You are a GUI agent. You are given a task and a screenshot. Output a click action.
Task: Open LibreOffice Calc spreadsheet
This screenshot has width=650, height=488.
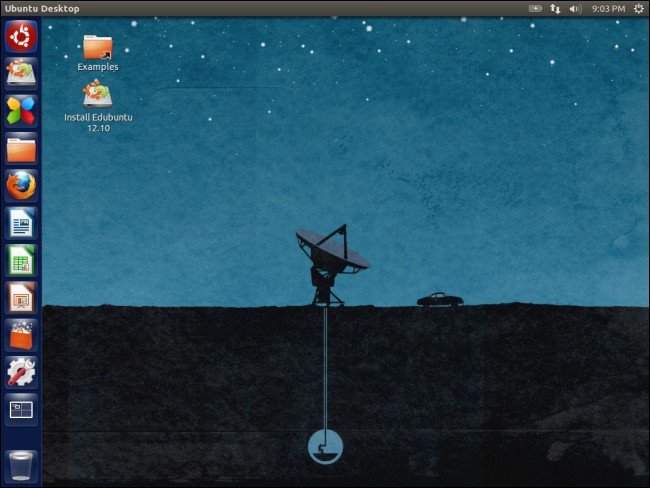[21, 260]
